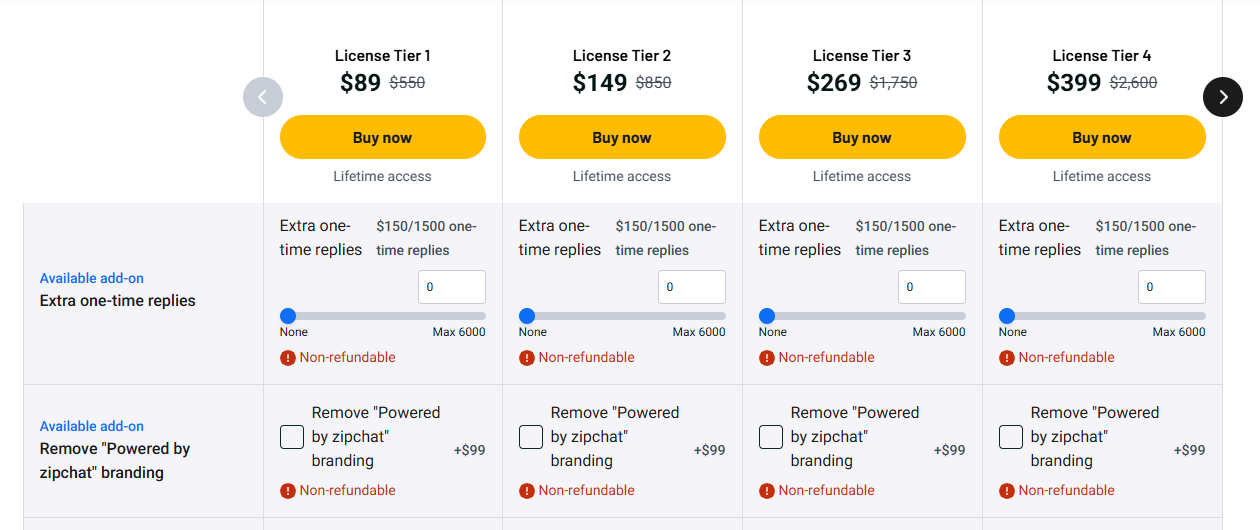Select Tier 4 extra replies quantity input
Image resolution: width=1260 pixels, height=530 pixels.
pyautogui.click(x=1171, y=287)
